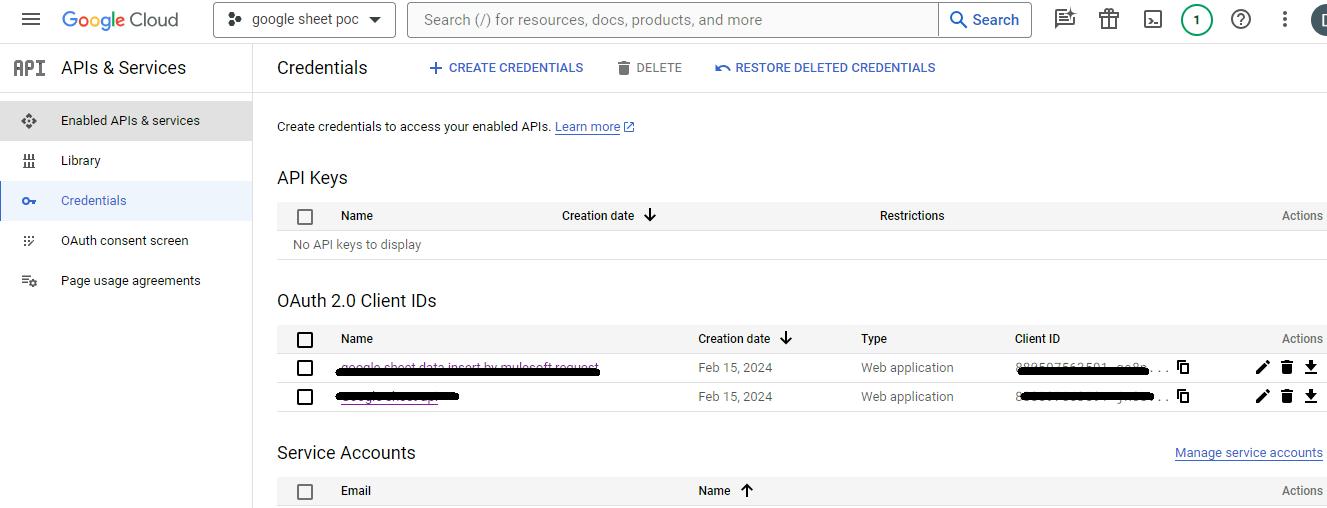This screenshot has height=508, width=1327.
Task: Check the second OAuth client row checkbox
Action: [x=305, y=397]
